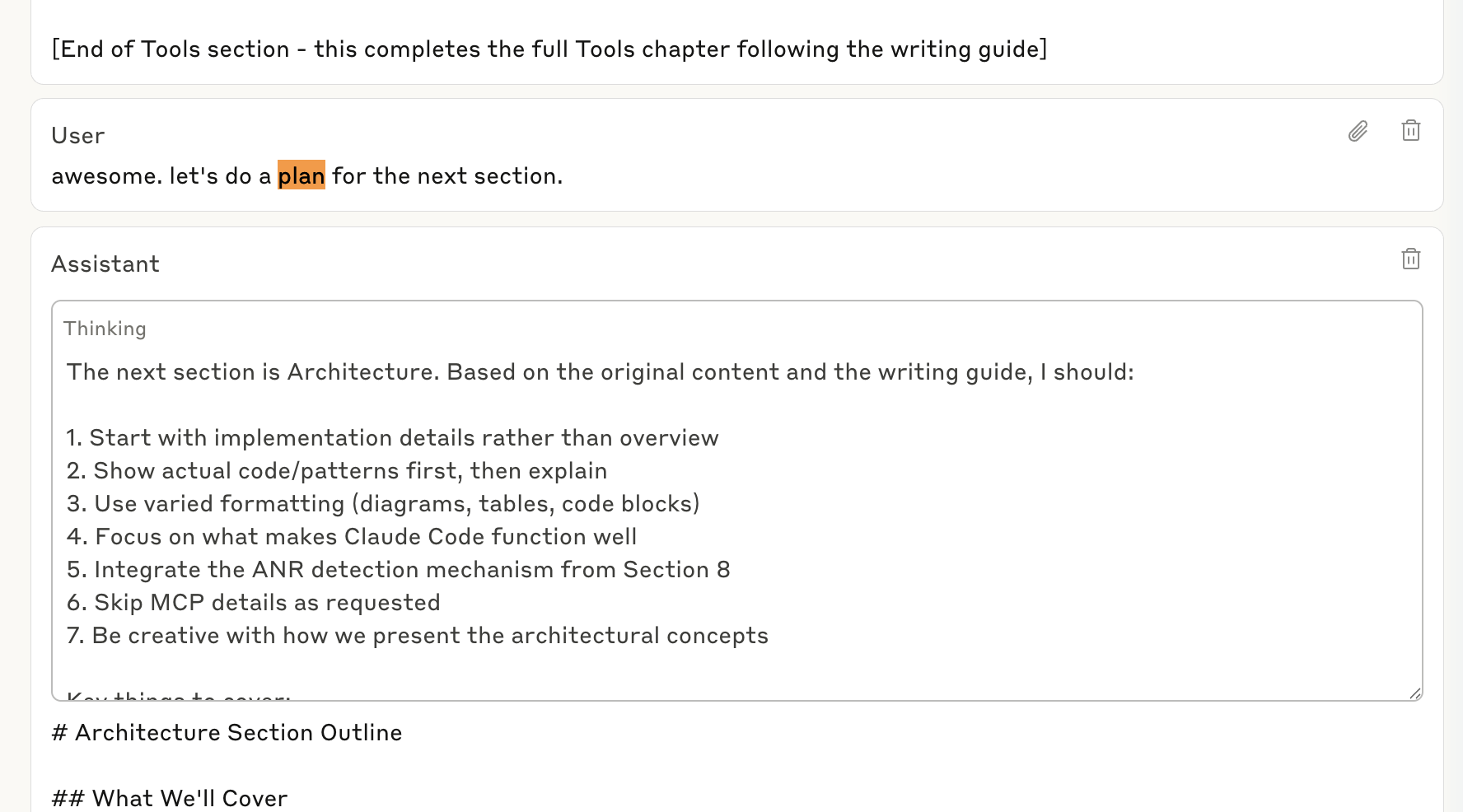Screen dimensions: 1463x812
Task: Click the "[End of Tools section]" message block
Action: click(x=549, y=49)
